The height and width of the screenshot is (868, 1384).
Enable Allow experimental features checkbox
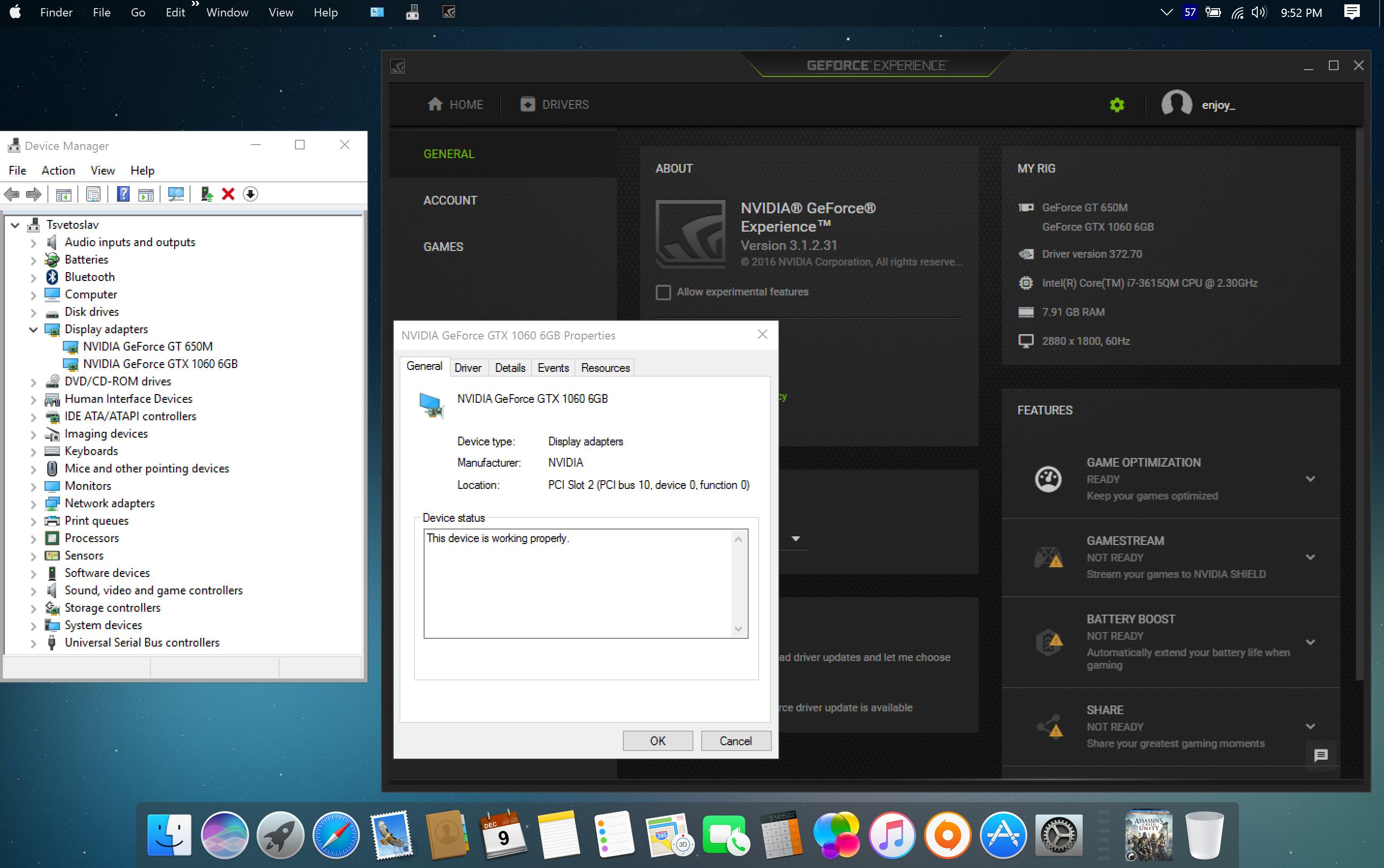point(663,292)
